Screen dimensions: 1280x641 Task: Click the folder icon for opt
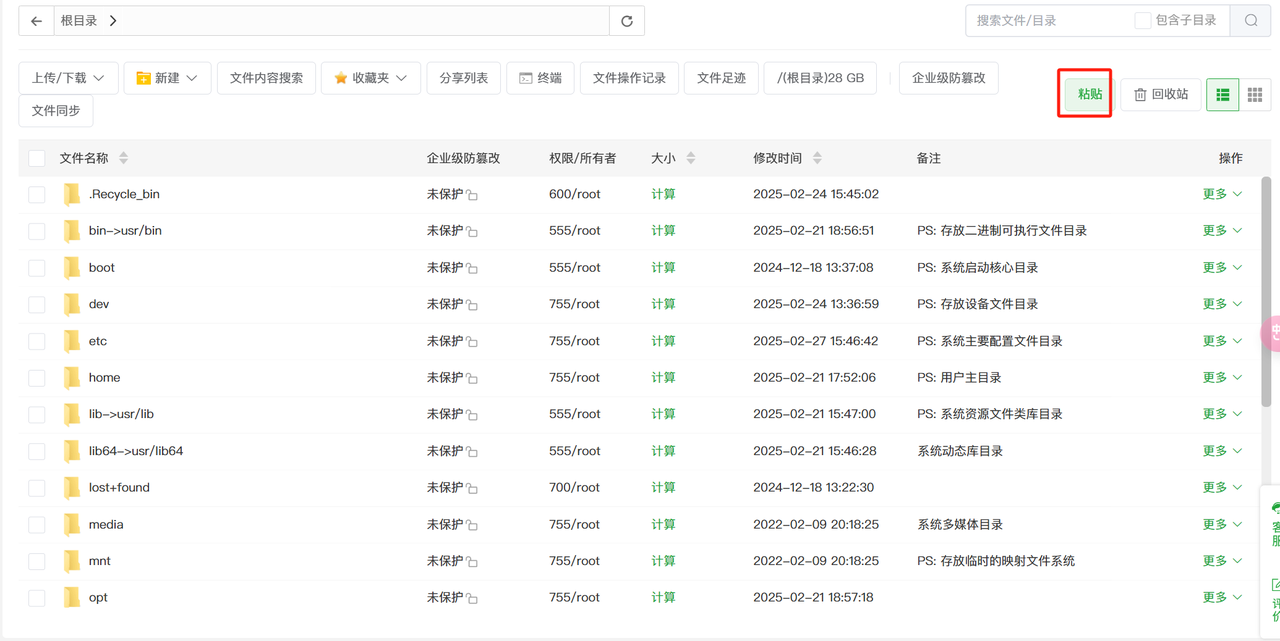72,597
